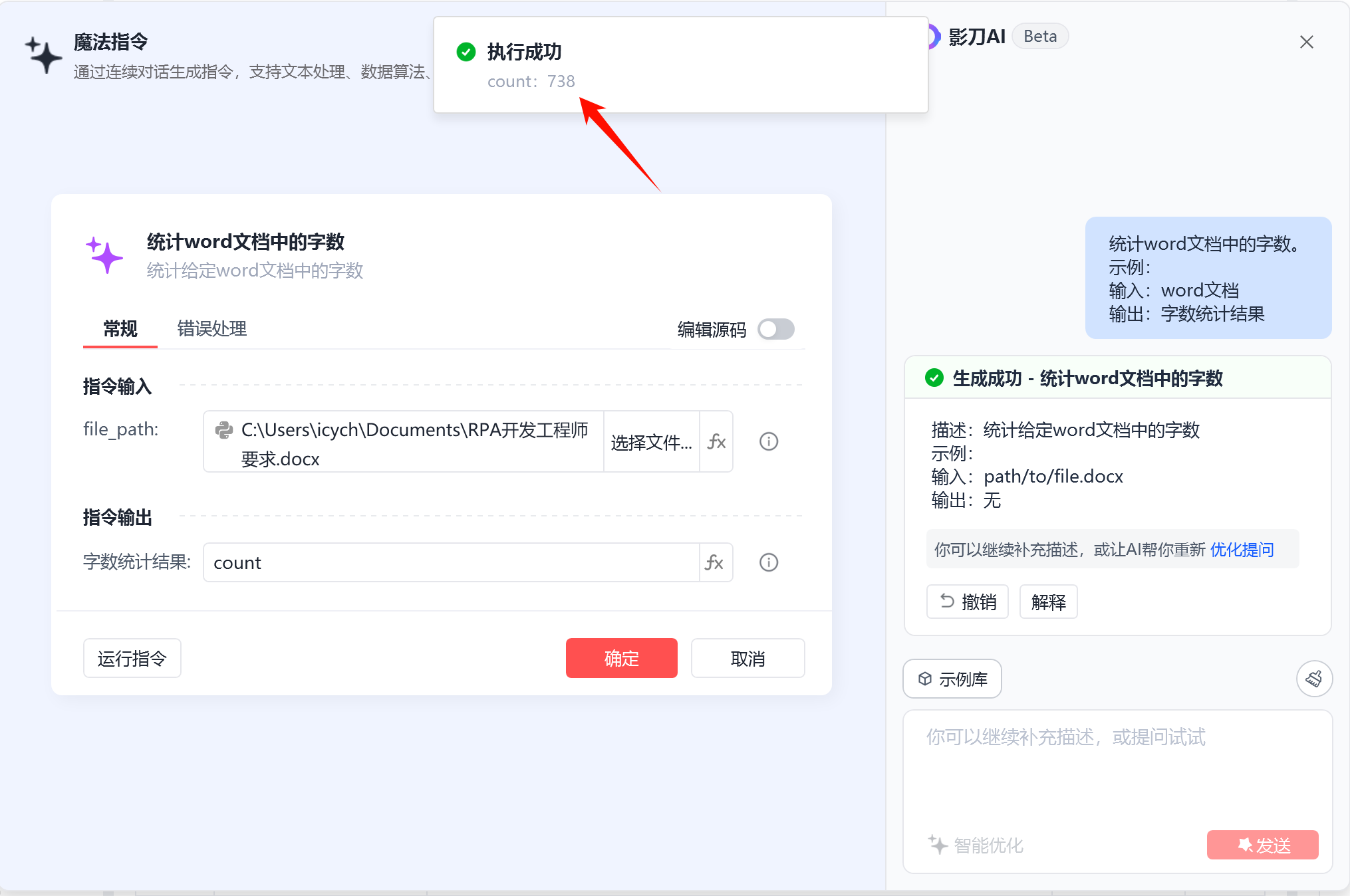The height and width of the screenshot is (896, 1350).
Task: Click the 优化提问 link
Action: pyautogui.click(x=1242, y=550)
